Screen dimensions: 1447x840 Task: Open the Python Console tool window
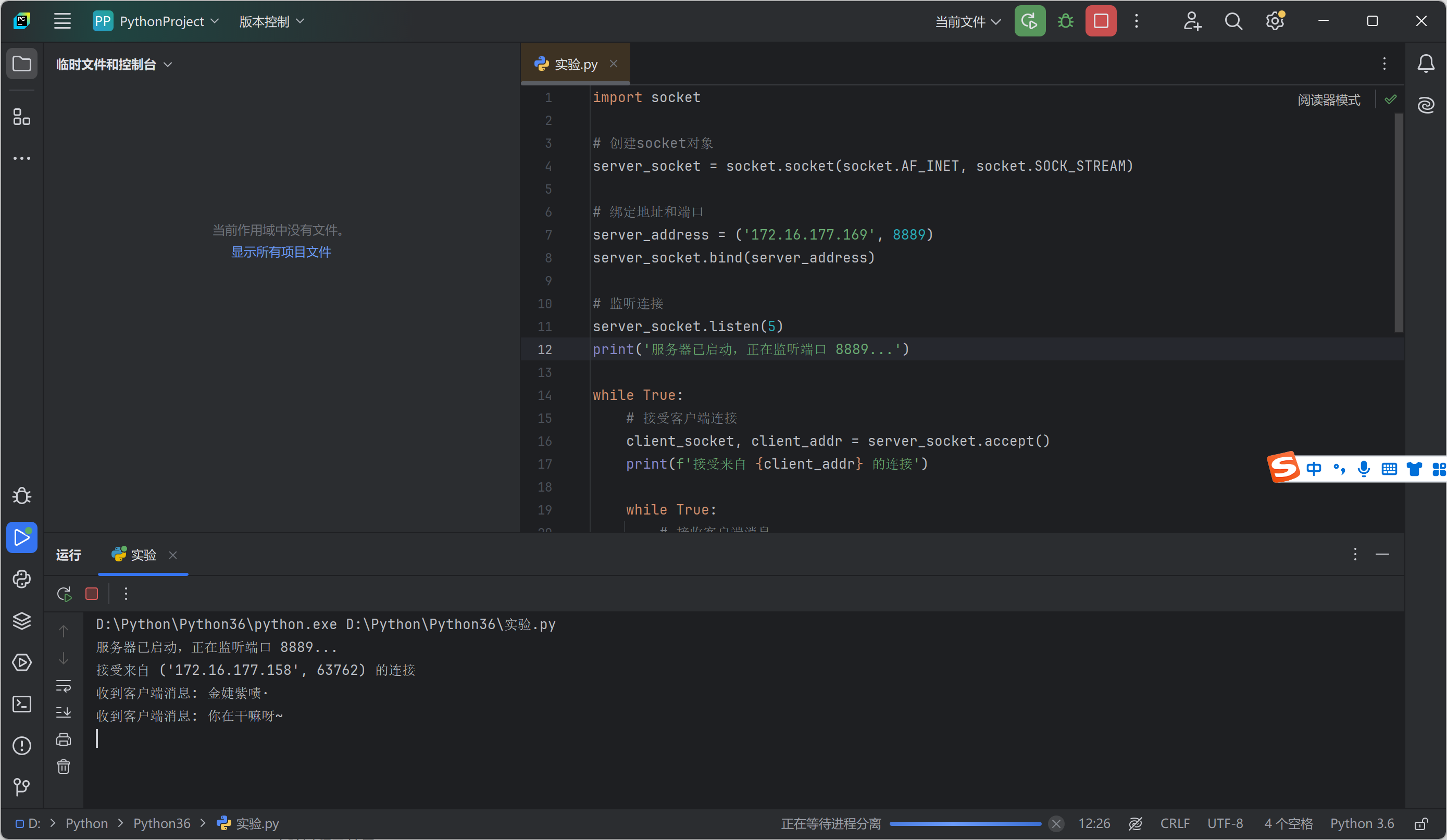[21, 579]
